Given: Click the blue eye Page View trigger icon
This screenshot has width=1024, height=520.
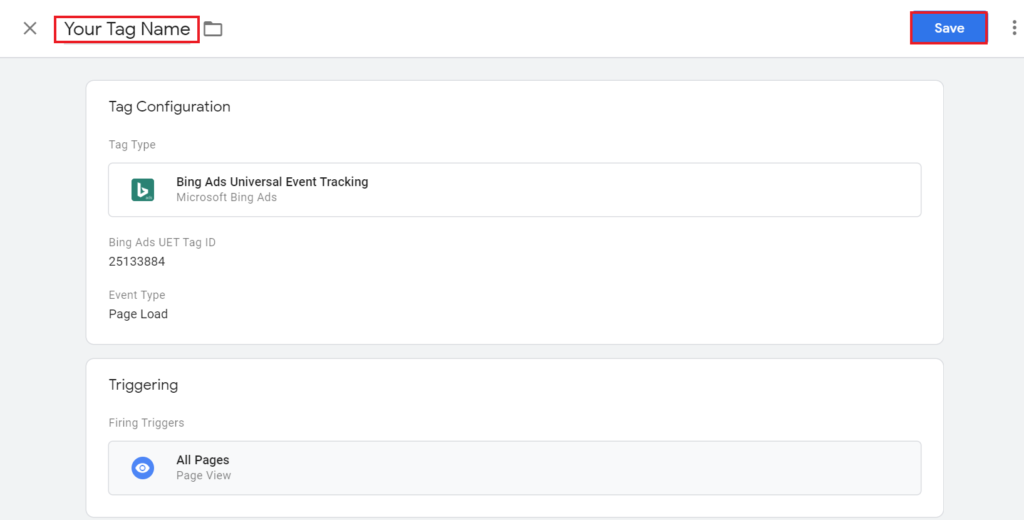Looking at the screenshot, I should (x=142, y=468).
